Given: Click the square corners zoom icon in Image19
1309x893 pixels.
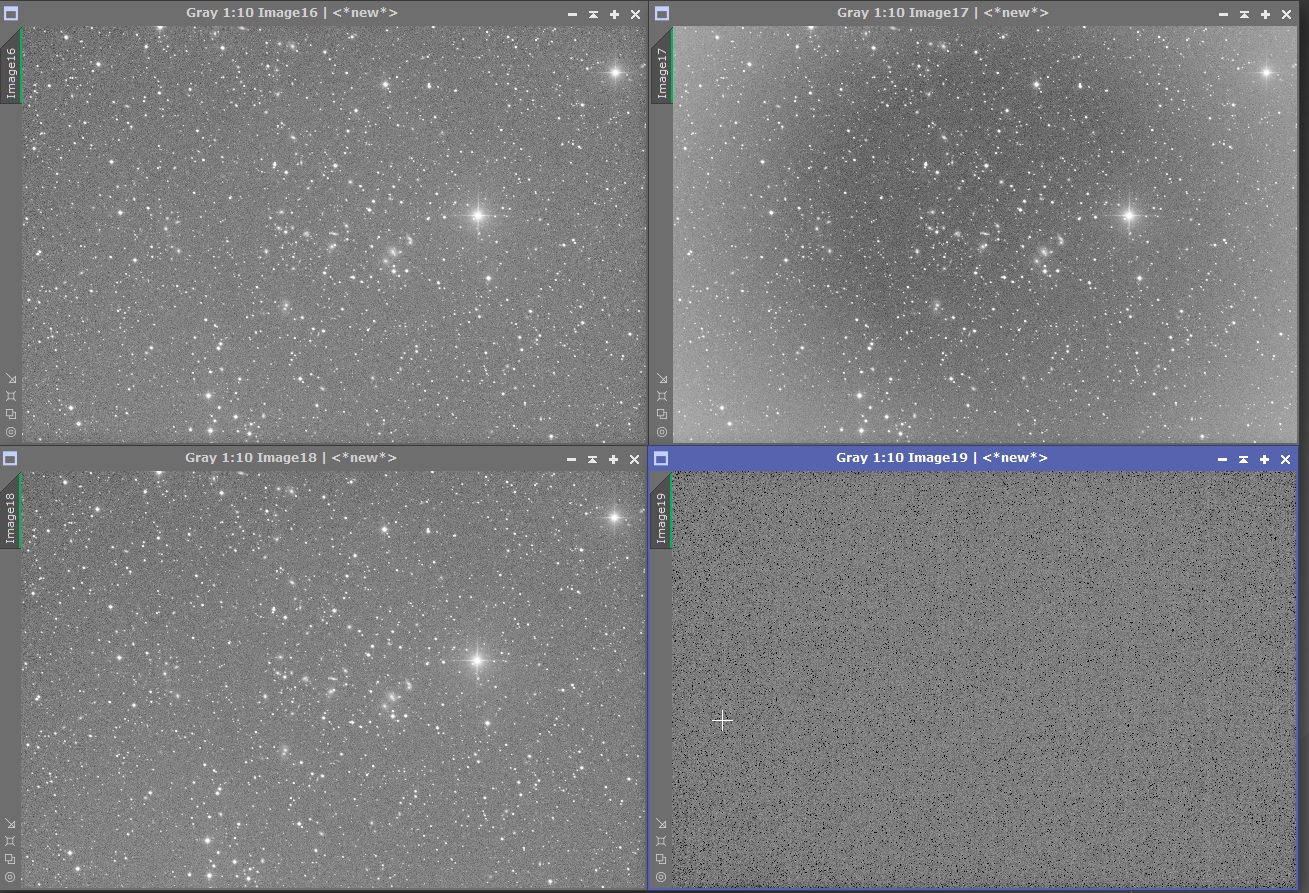Looking at the screenshot, I should tap(662, 841).
